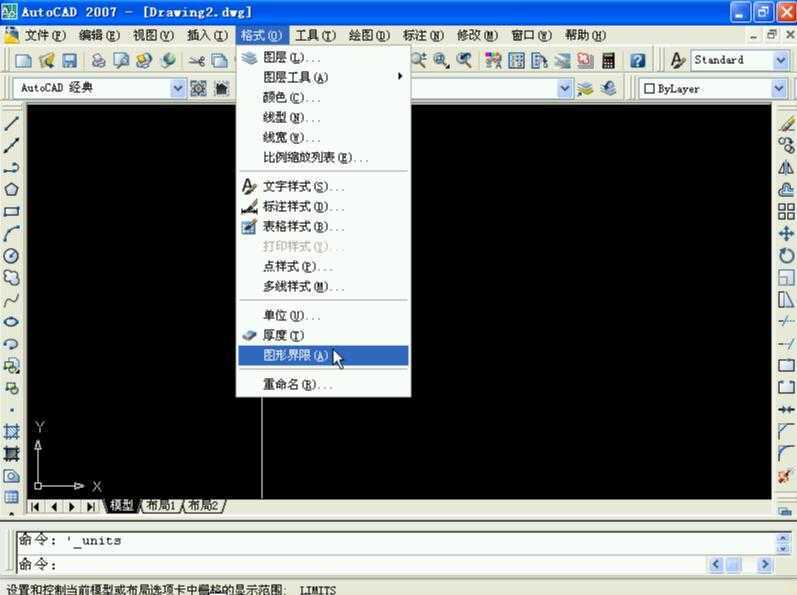Select the Polygon draw tool
The height and width of the screenshot is (595, 797).
tap(11, 190)
